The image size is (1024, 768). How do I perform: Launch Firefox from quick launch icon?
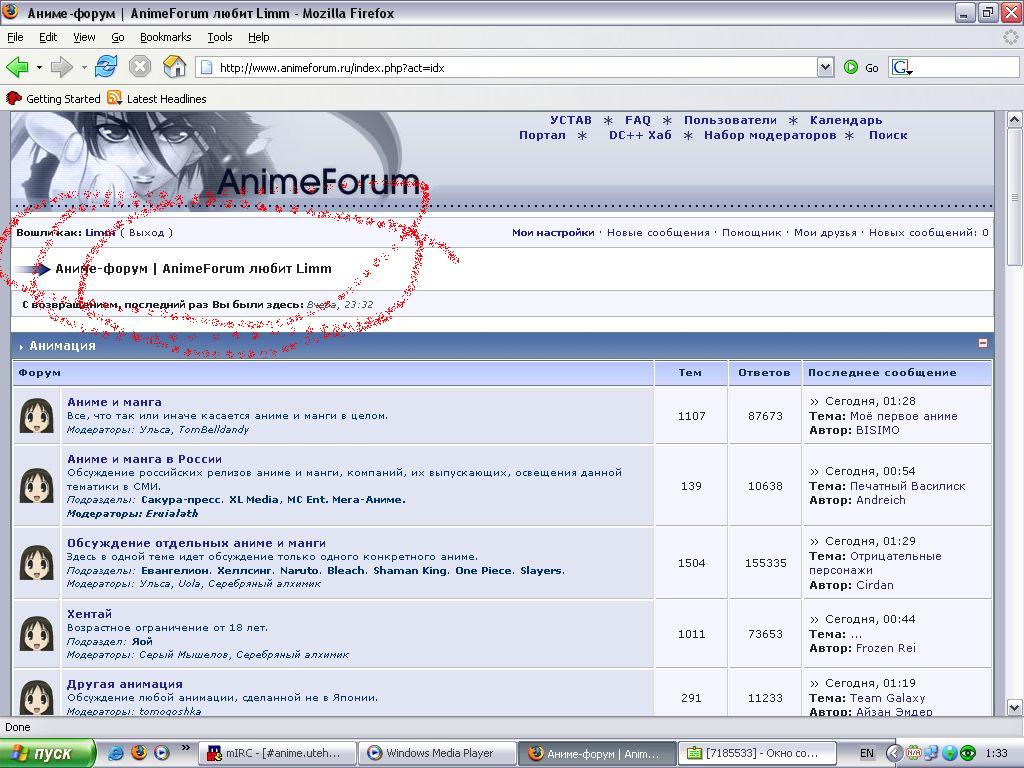tap(138, 753)
